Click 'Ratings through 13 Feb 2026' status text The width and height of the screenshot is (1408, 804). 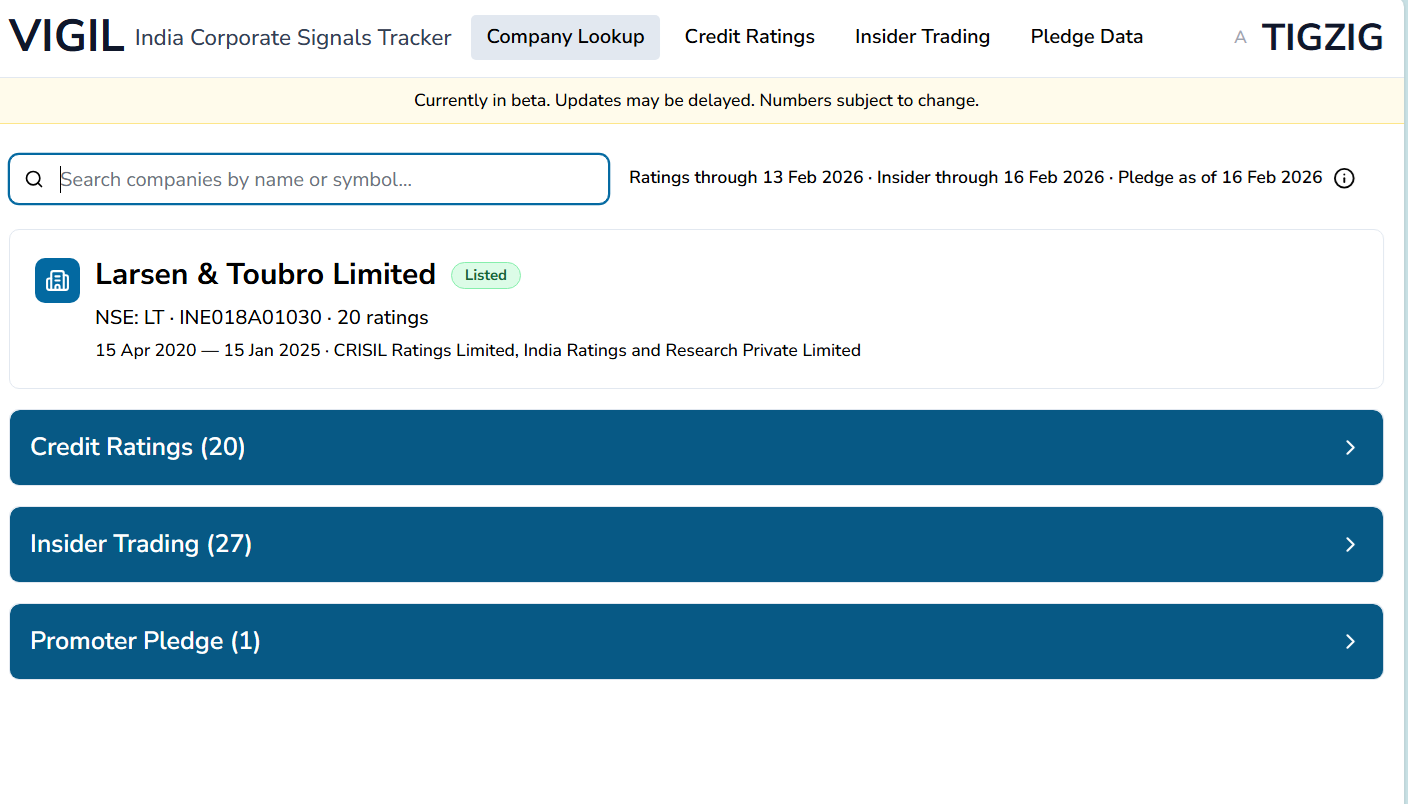[746, 178]
